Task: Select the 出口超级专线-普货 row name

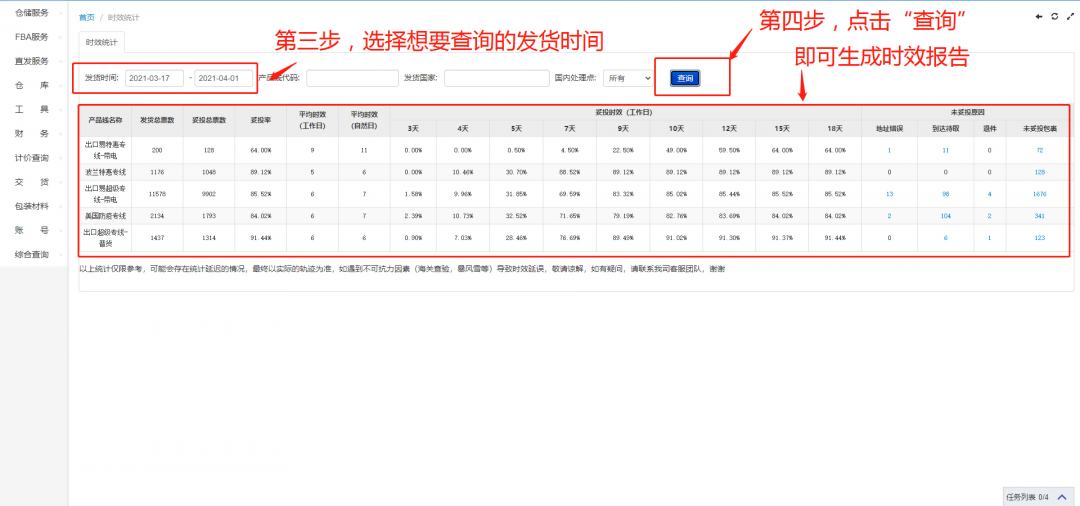Action: pyautogui.click(x=105, y=238)
